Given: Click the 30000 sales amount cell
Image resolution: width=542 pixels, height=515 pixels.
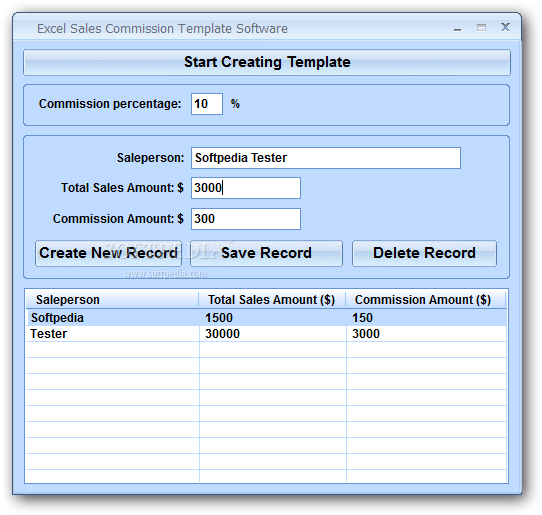Looking at the screenshot, I should [272, 334].
